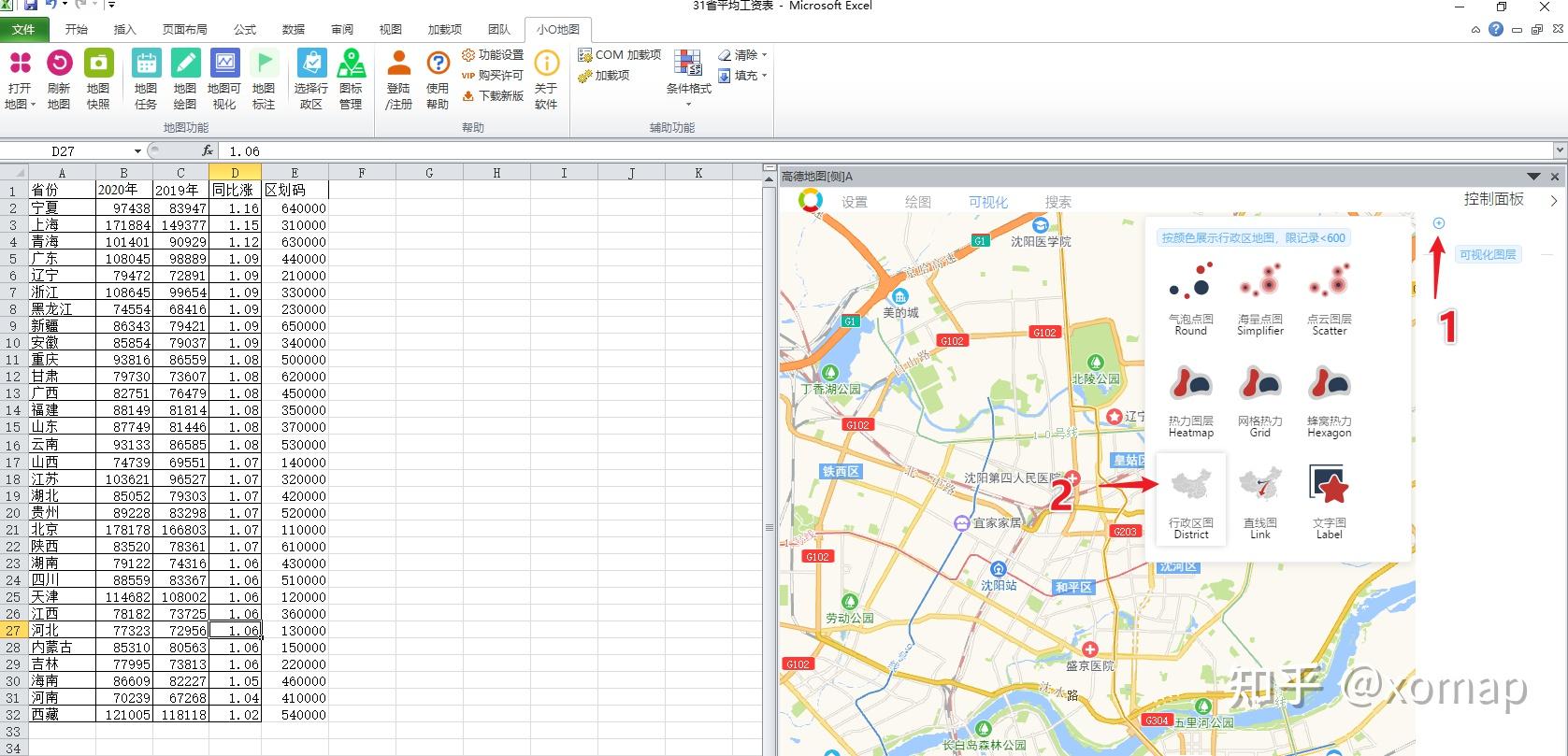Switch to the 数据 ribbon tab
This screenshot has height=756, width=1568.
(294, 29)
